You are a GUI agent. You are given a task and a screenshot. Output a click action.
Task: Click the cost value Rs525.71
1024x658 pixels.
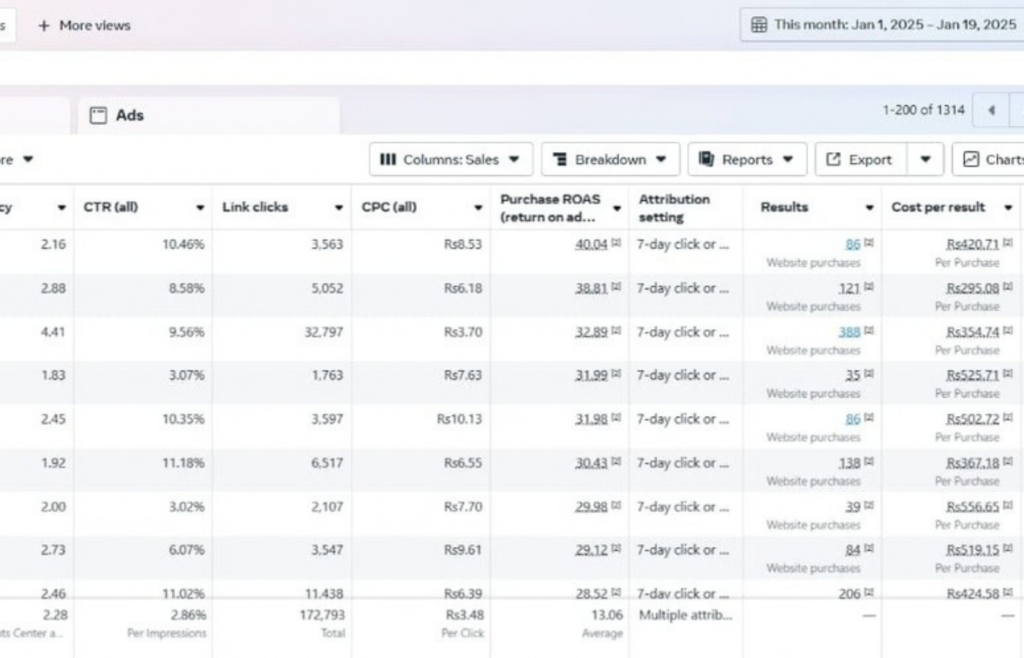(x=973, y=375)
